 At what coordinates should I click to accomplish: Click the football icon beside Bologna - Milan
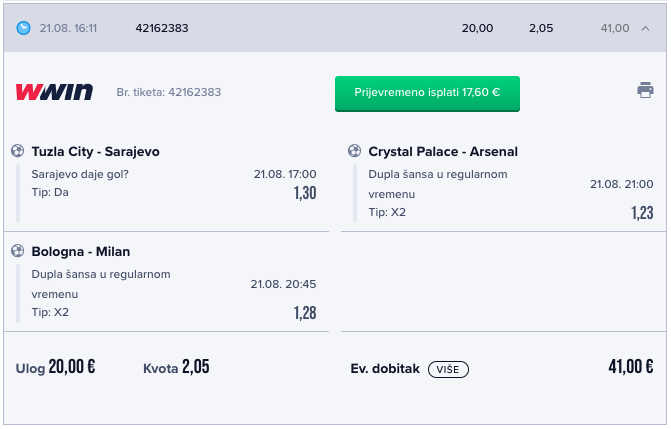18,251
